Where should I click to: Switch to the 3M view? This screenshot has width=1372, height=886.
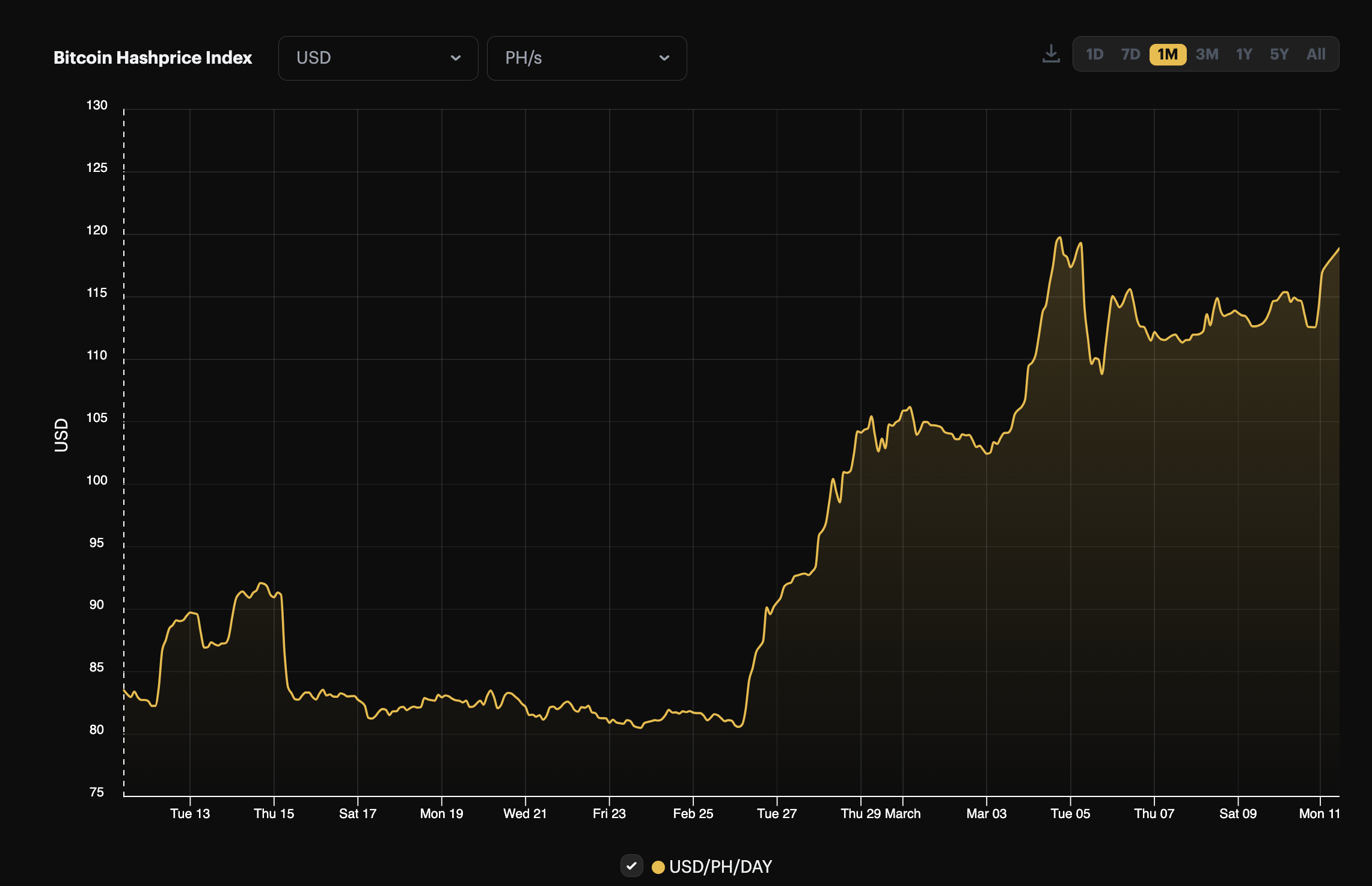pyautogui.click(x=1207, y=54)
